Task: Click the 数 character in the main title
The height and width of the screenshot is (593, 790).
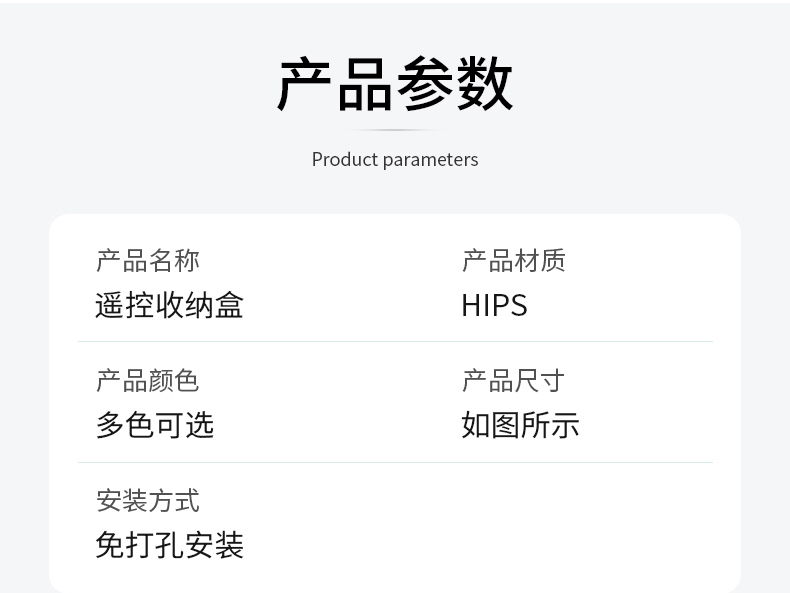Action: [485, 84]
